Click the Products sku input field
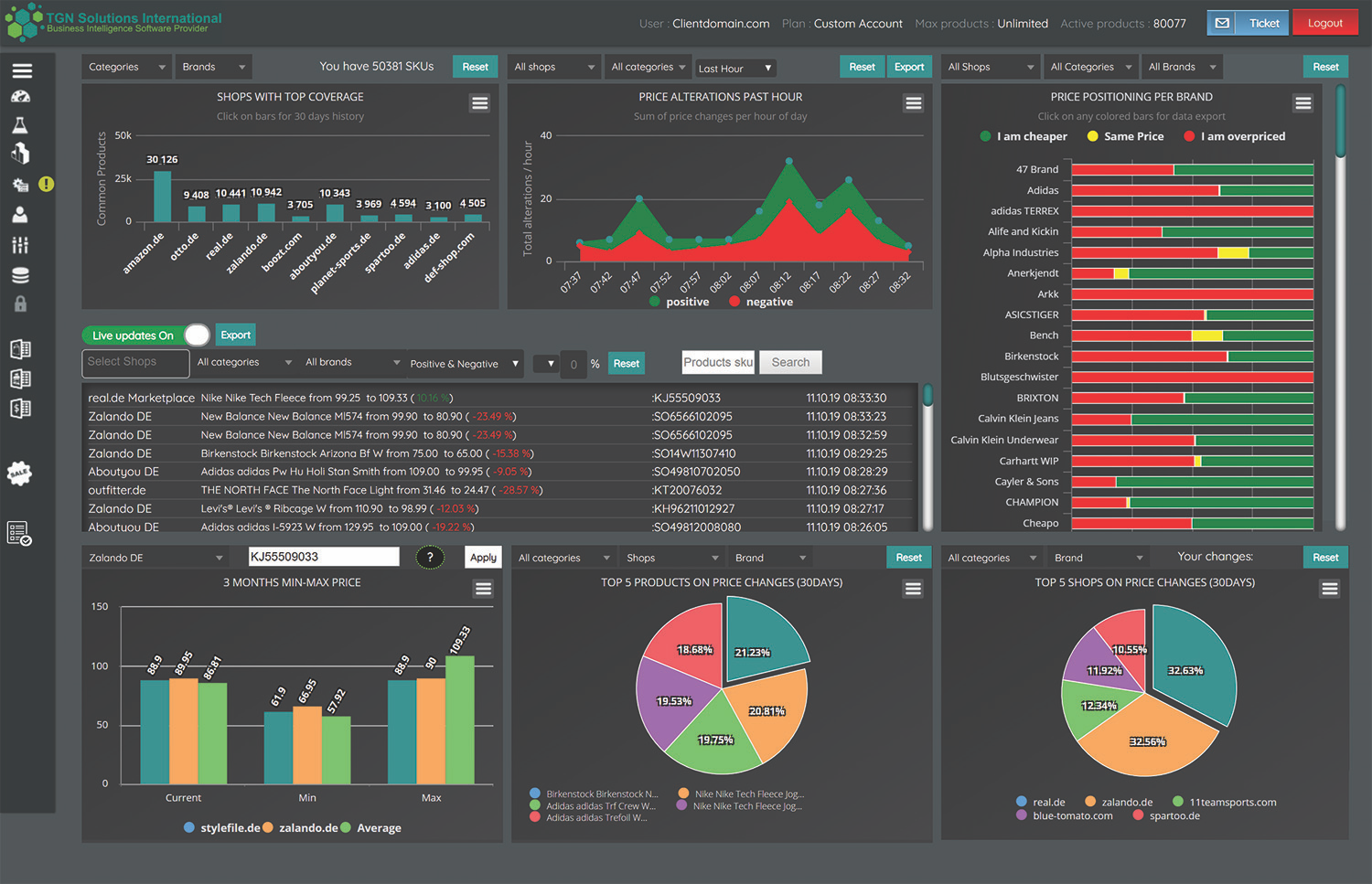The image size is (1372, 884). click(x=718, y=362)
